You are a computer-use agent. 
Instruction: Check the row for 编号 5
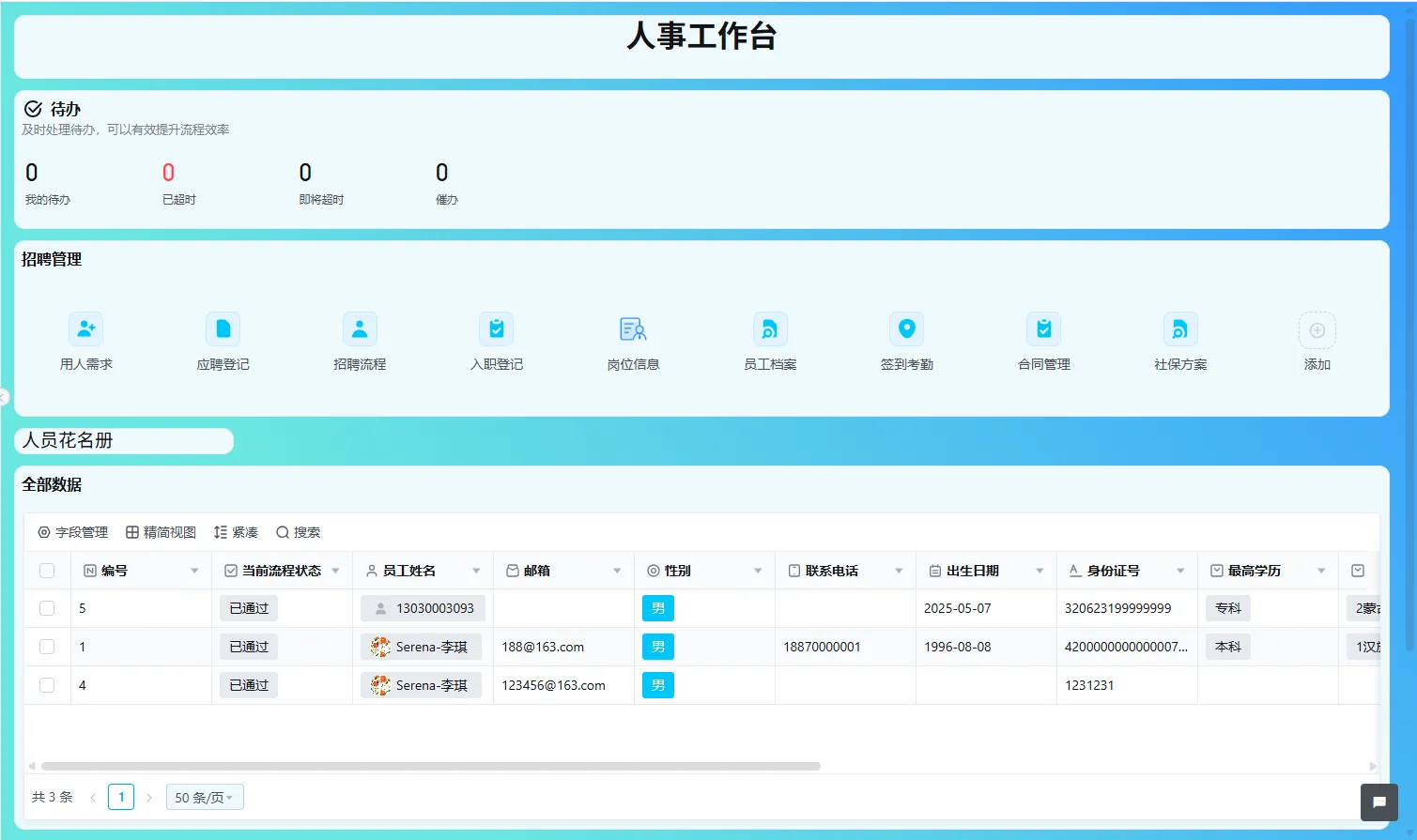[x=47, y=607]
